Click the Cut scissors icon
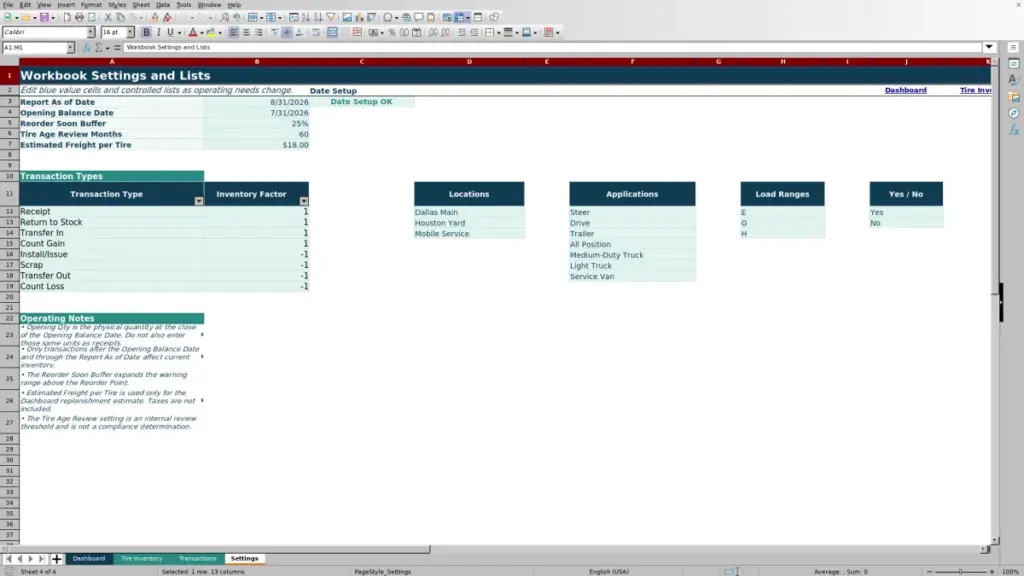1024x576 pixels. [108, 18]
